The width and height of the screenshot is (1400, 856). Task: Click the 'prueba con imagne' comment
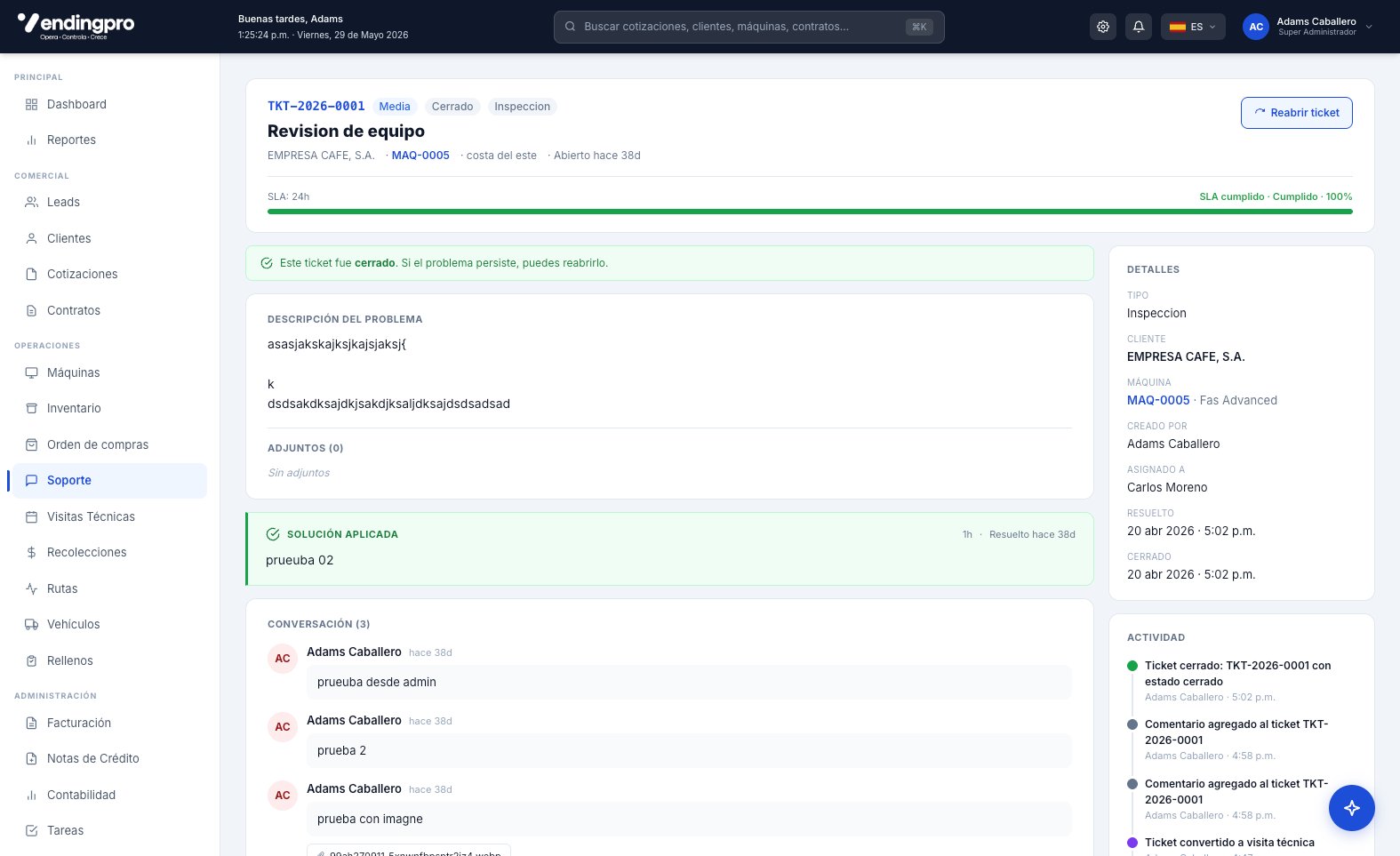click(x=689, y=820)
